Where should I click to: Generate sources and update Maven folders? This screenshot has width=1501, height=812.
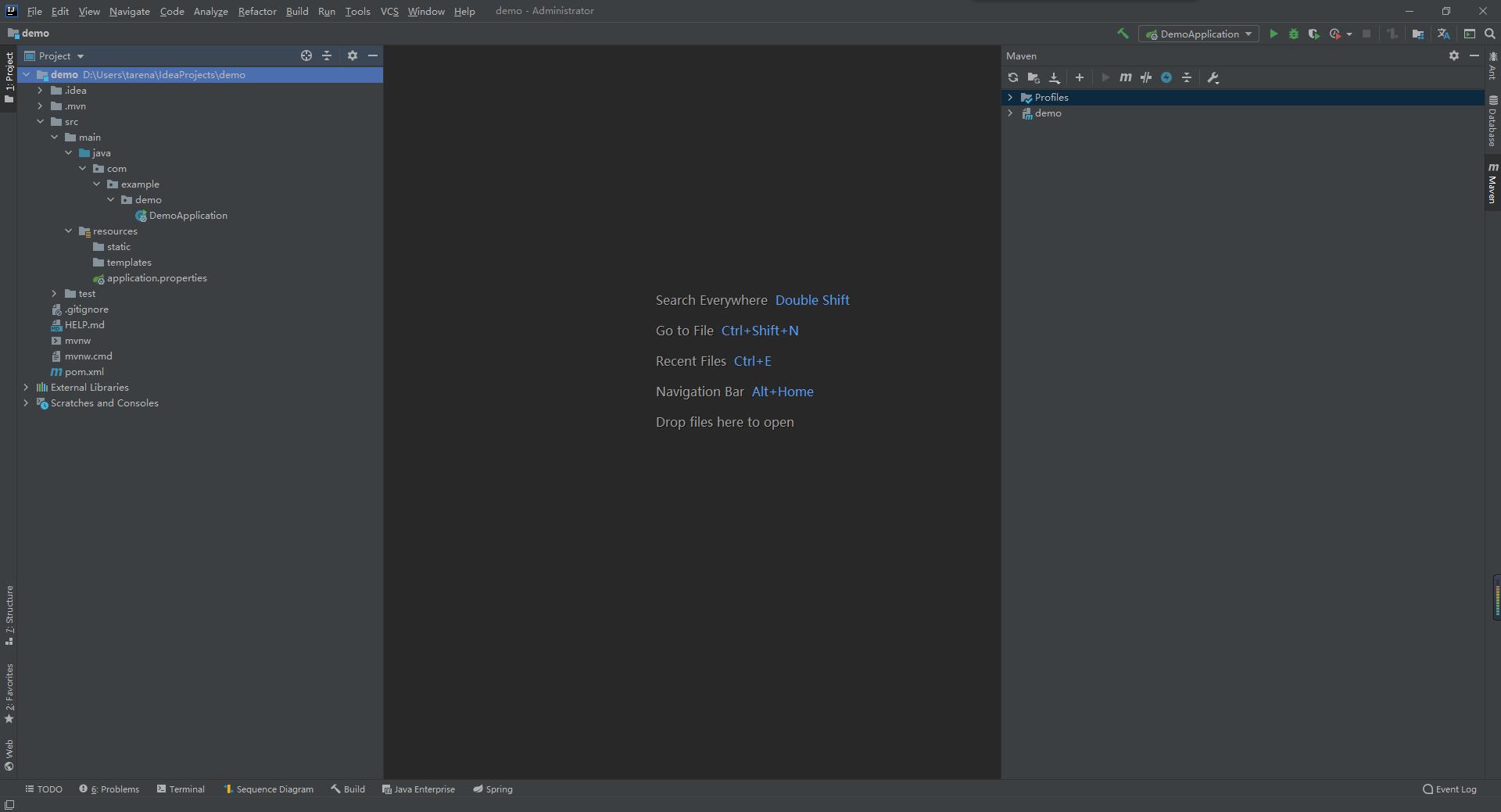(1034, 77)
